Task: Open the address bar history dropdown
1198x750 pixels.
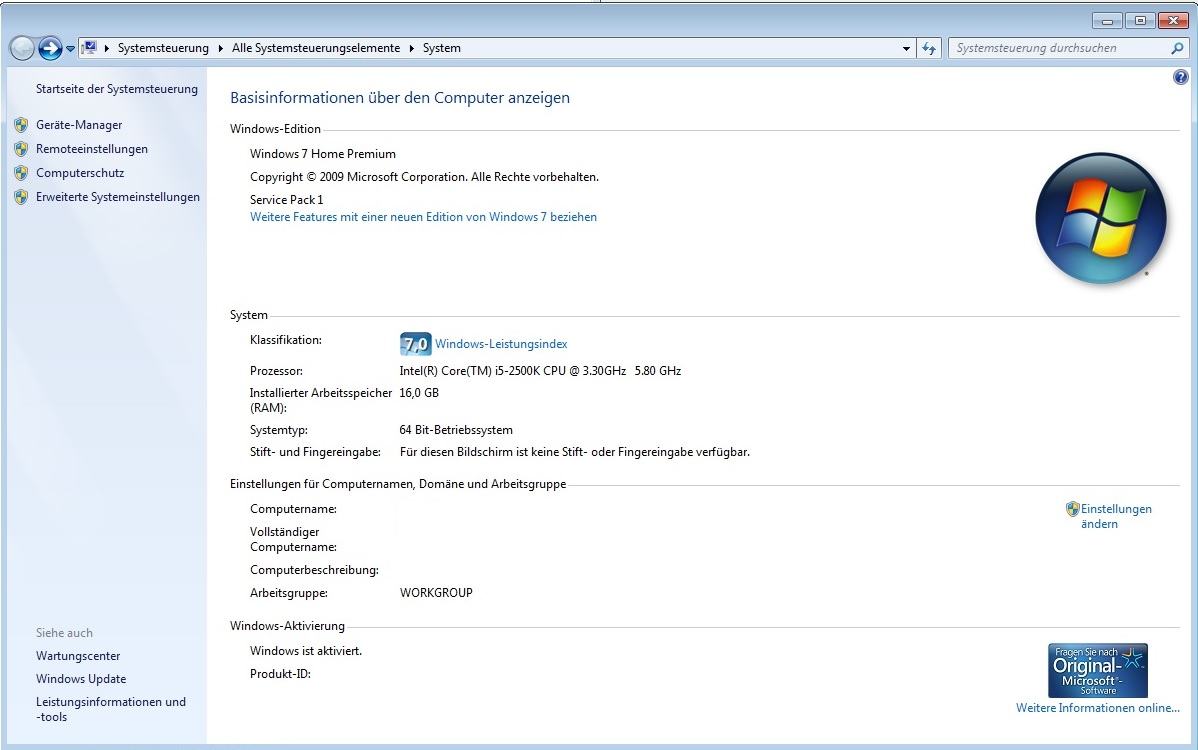Action: click(x=906, y=48)
